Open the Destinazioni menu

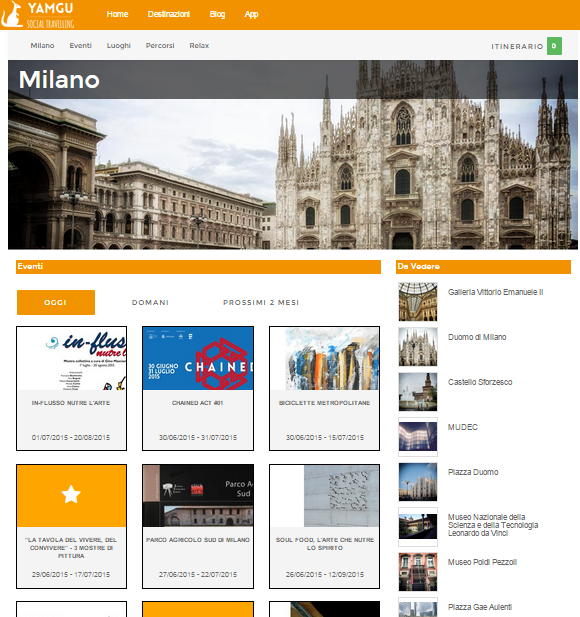[x=168, y=14]
